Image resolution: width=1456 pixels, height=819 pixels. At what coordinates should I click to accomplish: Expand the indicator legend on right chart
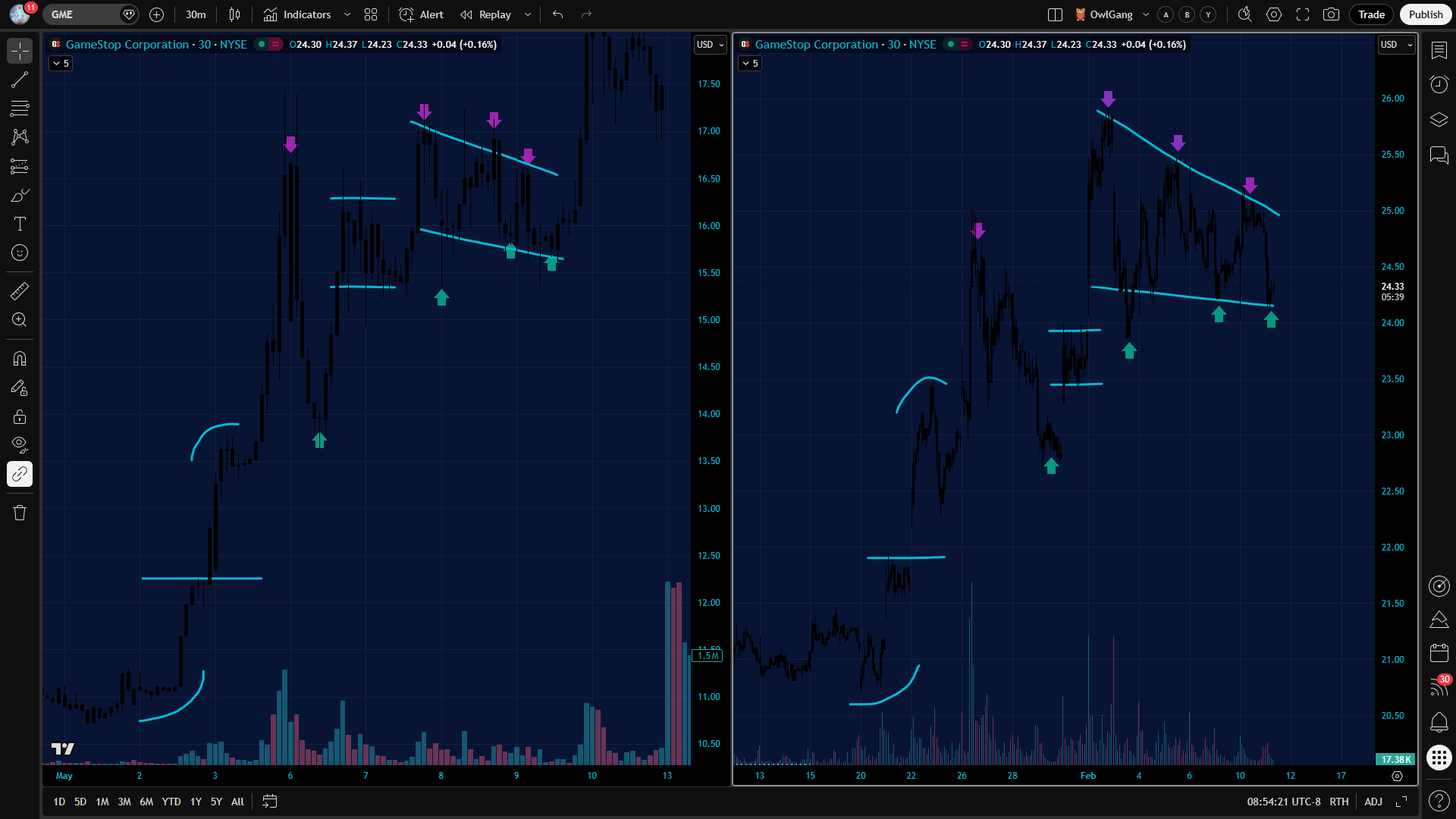tap(750, 64)
